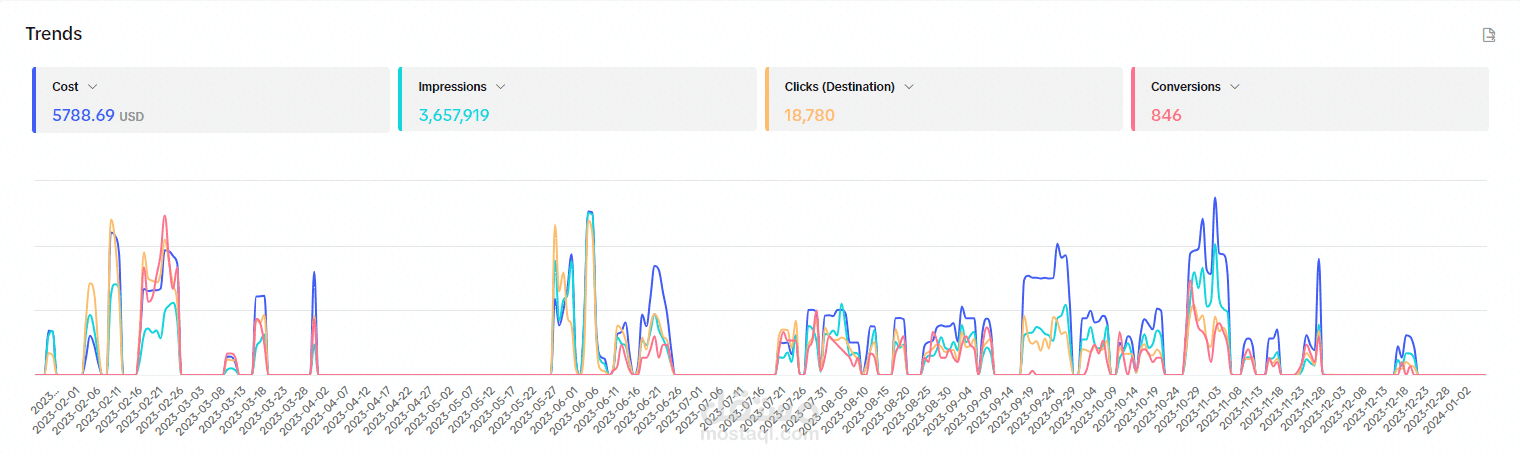This screenshot has height=453, width=1520.
Task: Click the 18,780 clicks value
Action: [809, 115]
